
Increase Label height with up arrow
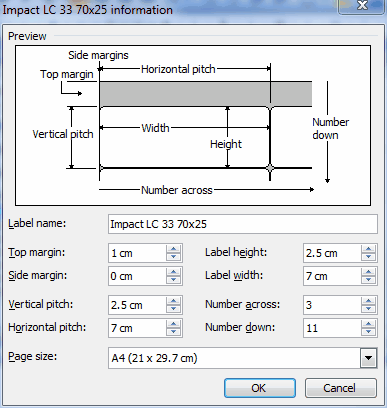coord(368,249)
